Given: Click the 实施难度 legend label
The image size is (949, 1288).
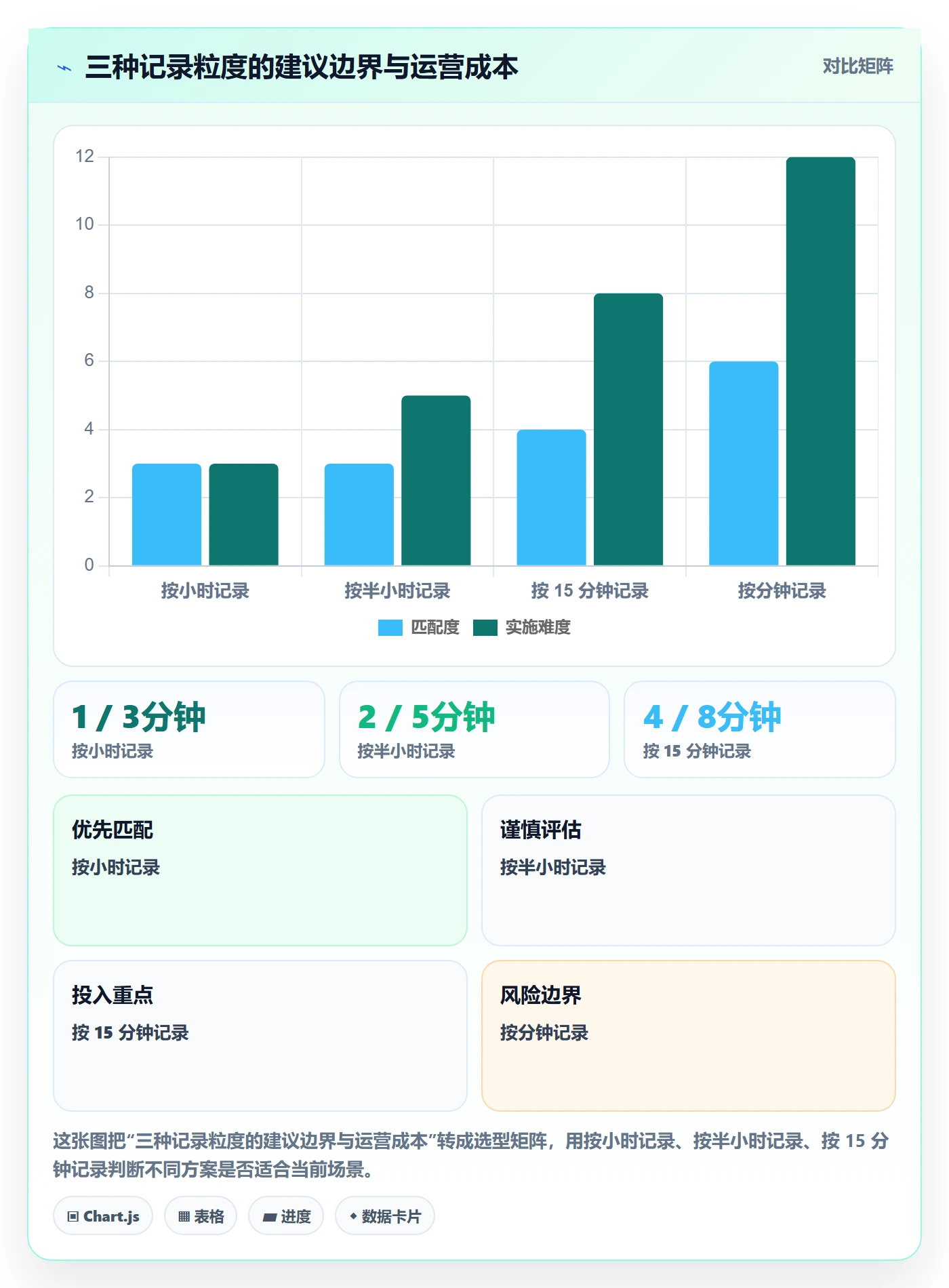Looking at the screenshot, I should tap(538, 628).
